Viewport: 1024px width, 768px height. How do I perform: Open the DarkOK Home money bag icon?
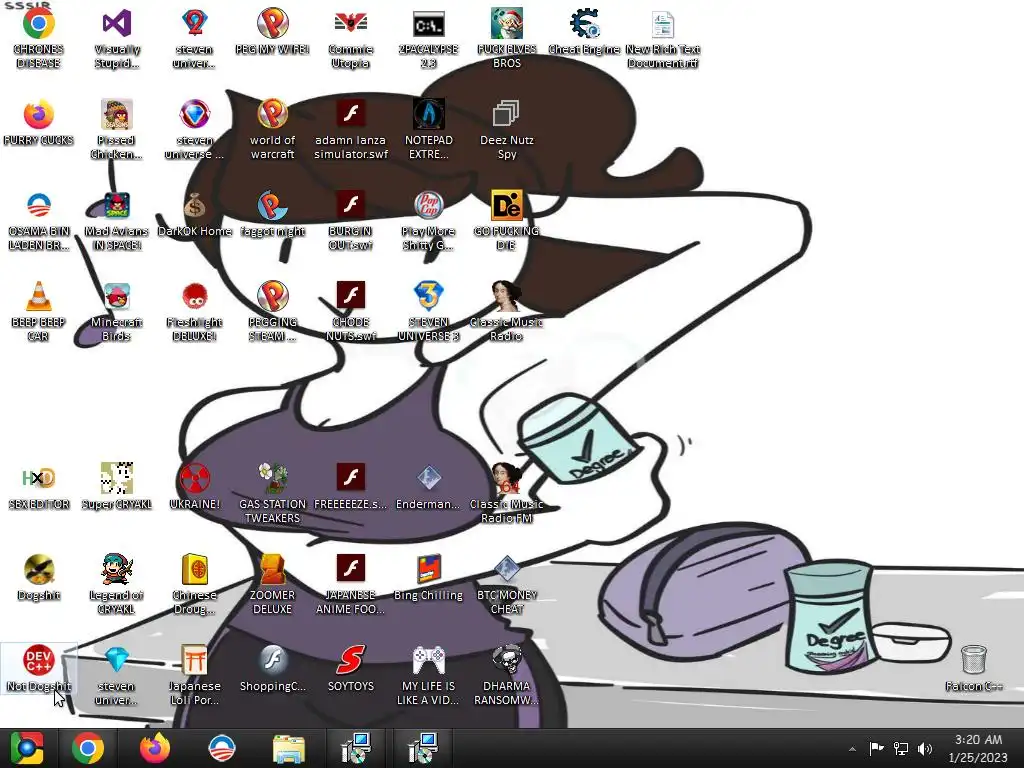pyautogui.click(x=195, y=214)
